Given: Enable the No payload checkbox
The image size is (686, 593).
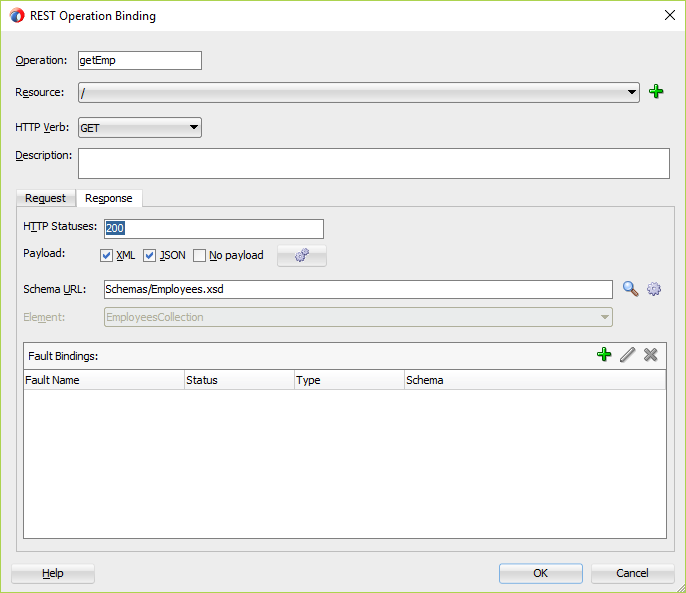Looking at the screenshot, I should click(x=200, y=256).
